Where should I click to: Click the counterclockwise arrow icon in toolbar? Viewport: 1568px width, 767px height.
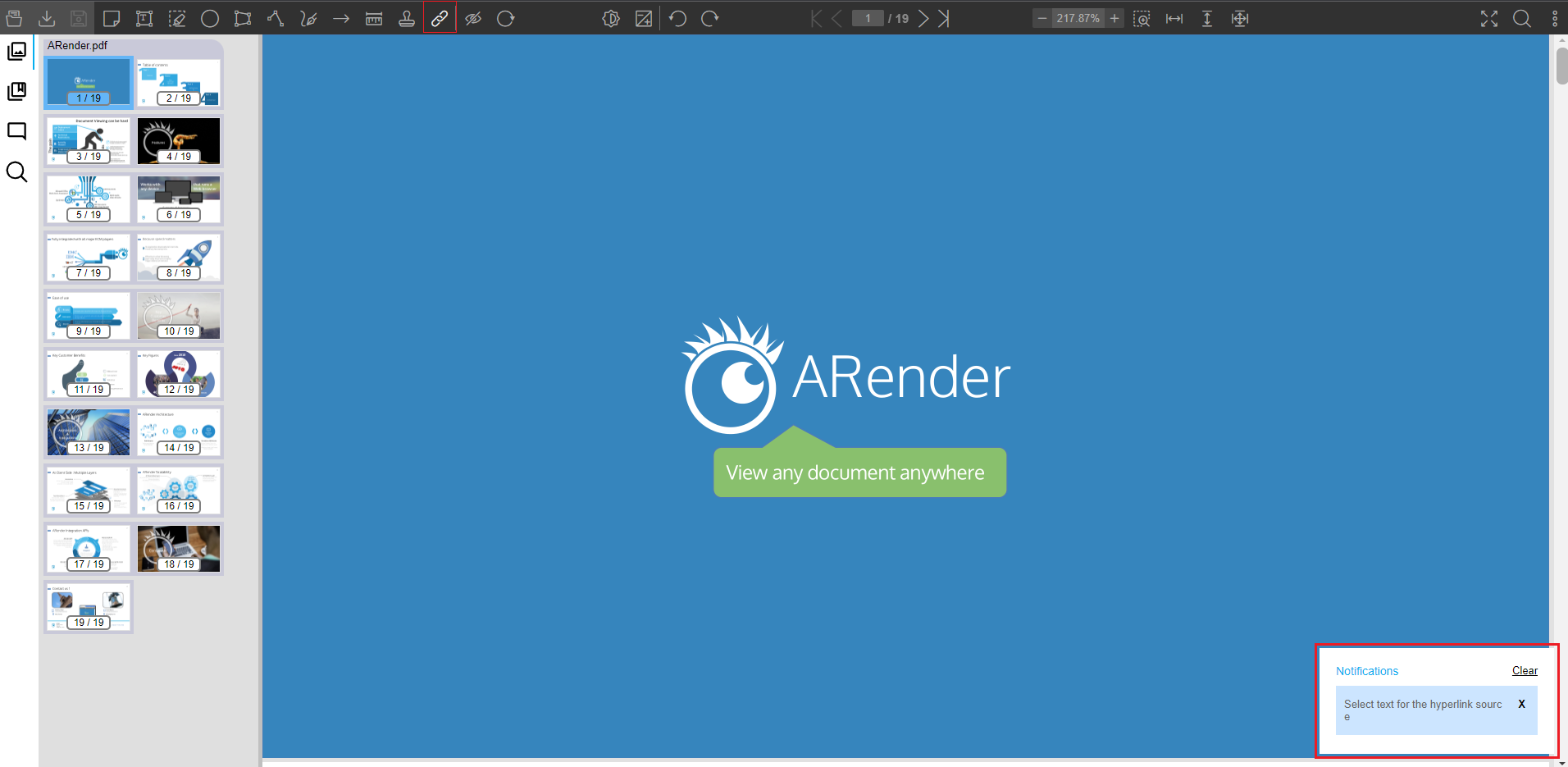(677, 18)
